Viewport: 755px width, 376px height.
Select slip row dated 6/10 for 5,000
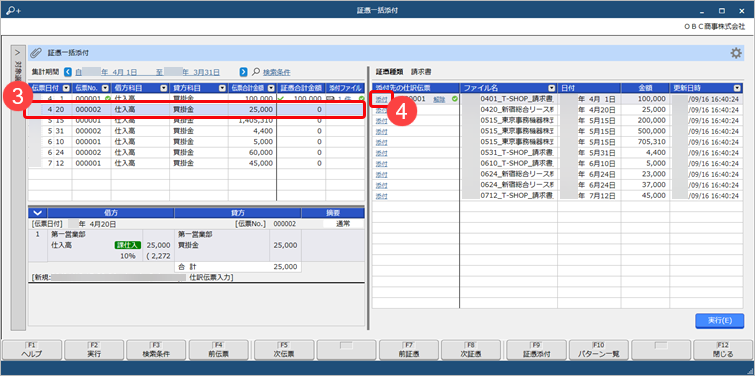[196, 142]
